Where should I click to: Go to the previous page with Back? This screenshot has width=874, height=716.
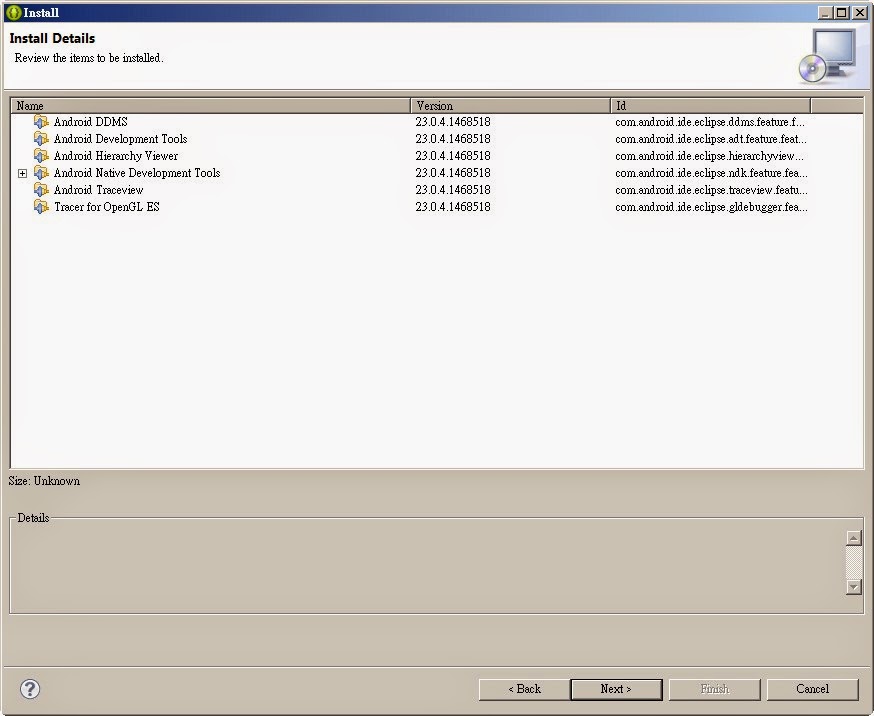coord(524,689)
